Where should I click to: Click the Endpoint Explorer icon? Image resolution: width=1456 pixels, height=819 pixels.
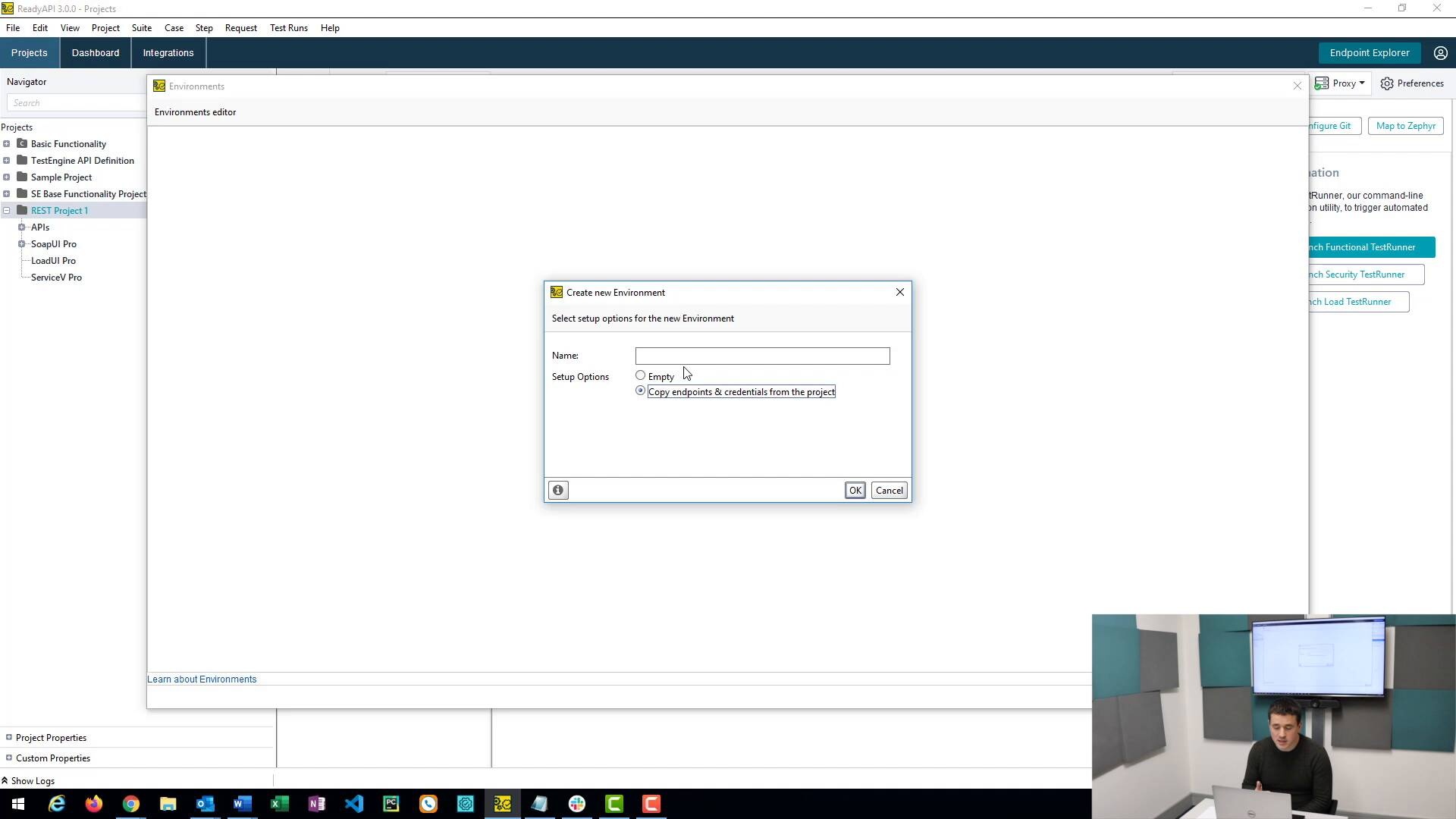pyautogui.click(x=1370, y=52)
